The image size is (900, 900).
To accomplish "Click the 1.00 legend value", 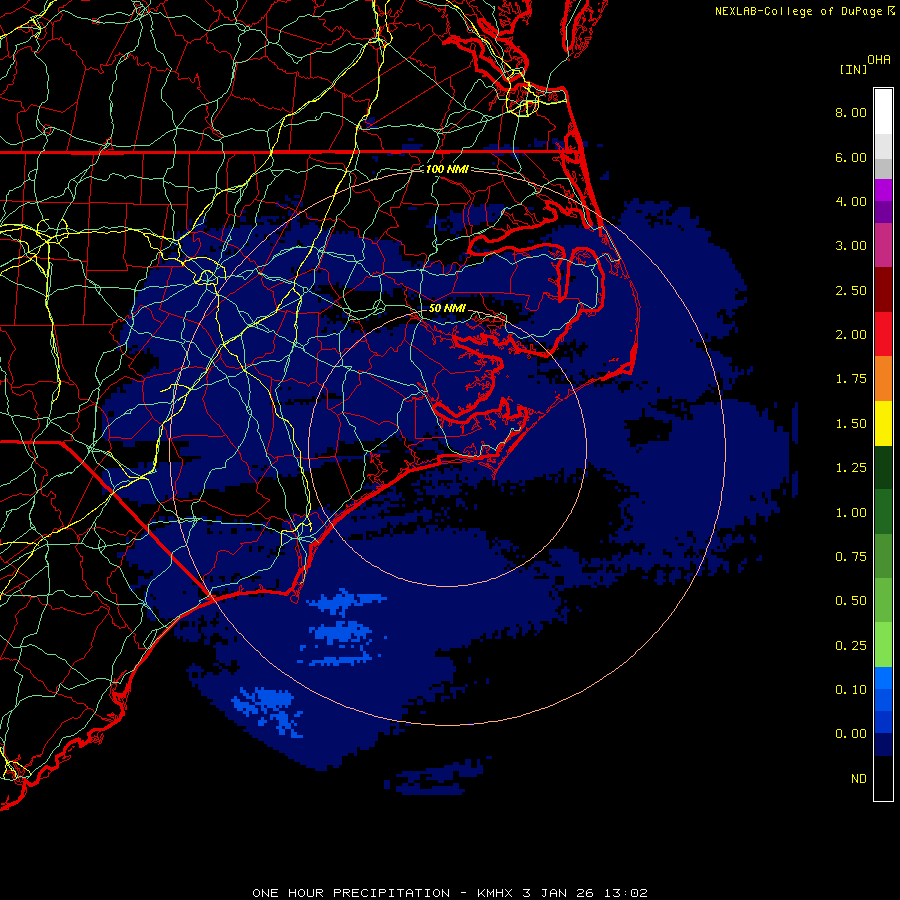I will tap(851, 513).
